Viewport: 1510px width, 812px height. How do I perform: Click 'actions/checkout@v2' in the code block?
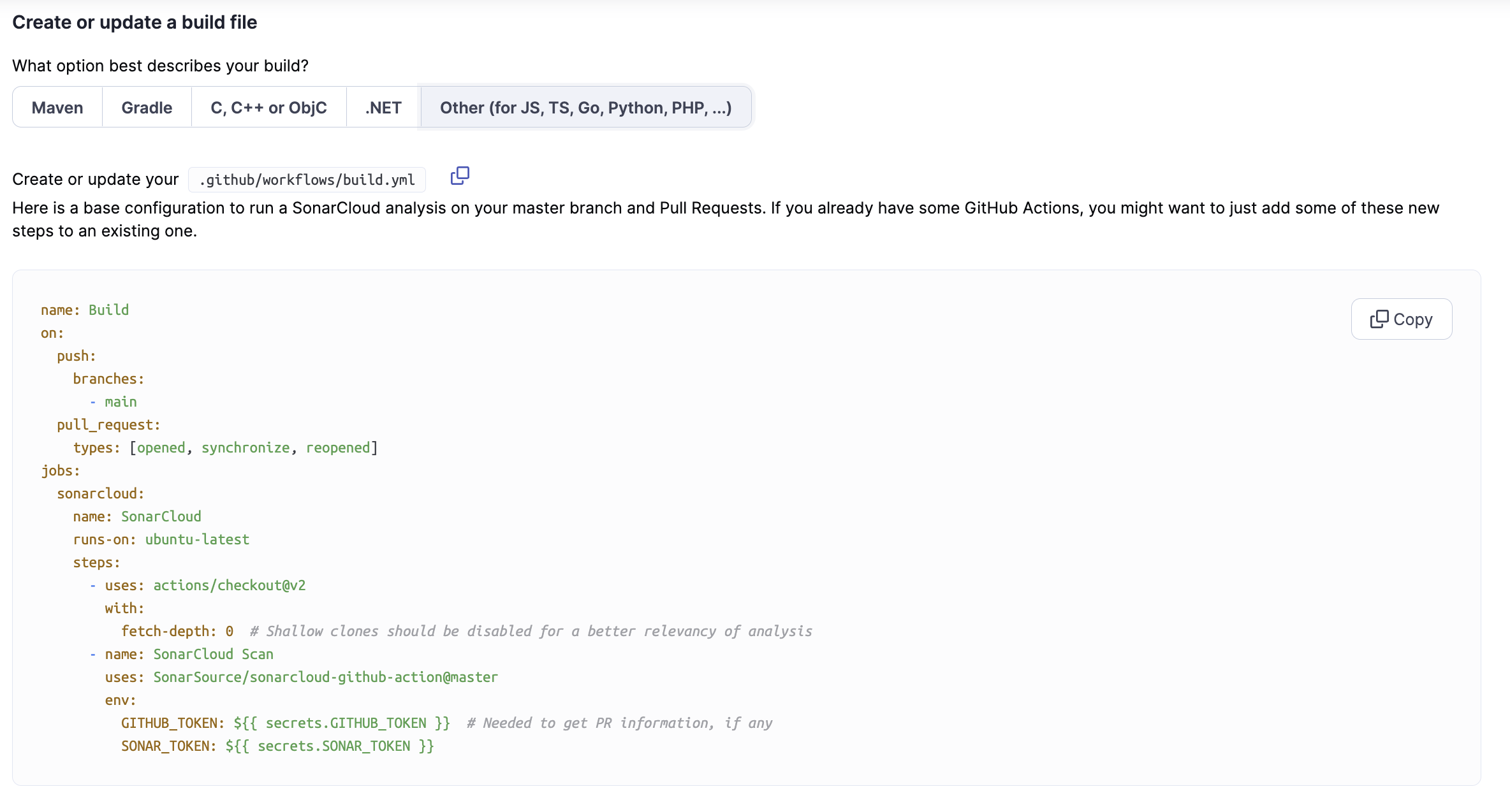click(x=229, y=585)
